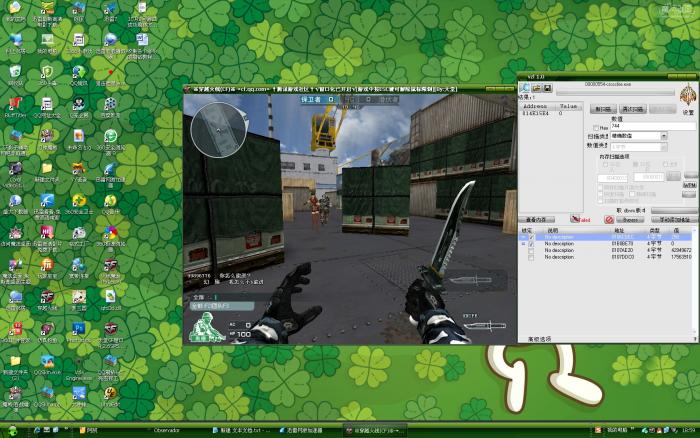Click the Address column header in results
This screenshot has height=438, width=700.
pyautogui.click(x=535, y=106)
